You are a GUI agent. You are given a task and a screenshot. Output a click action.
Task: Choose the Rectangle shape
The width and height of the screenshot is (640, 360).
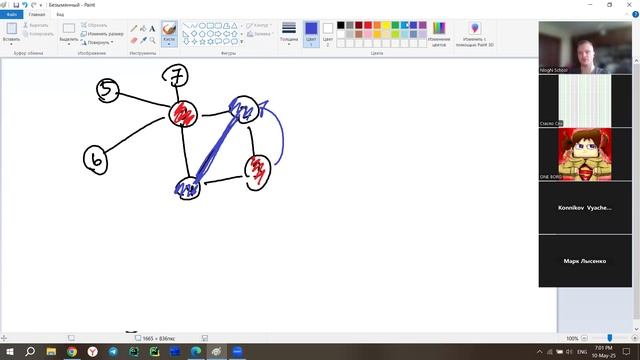click(210, 26)
